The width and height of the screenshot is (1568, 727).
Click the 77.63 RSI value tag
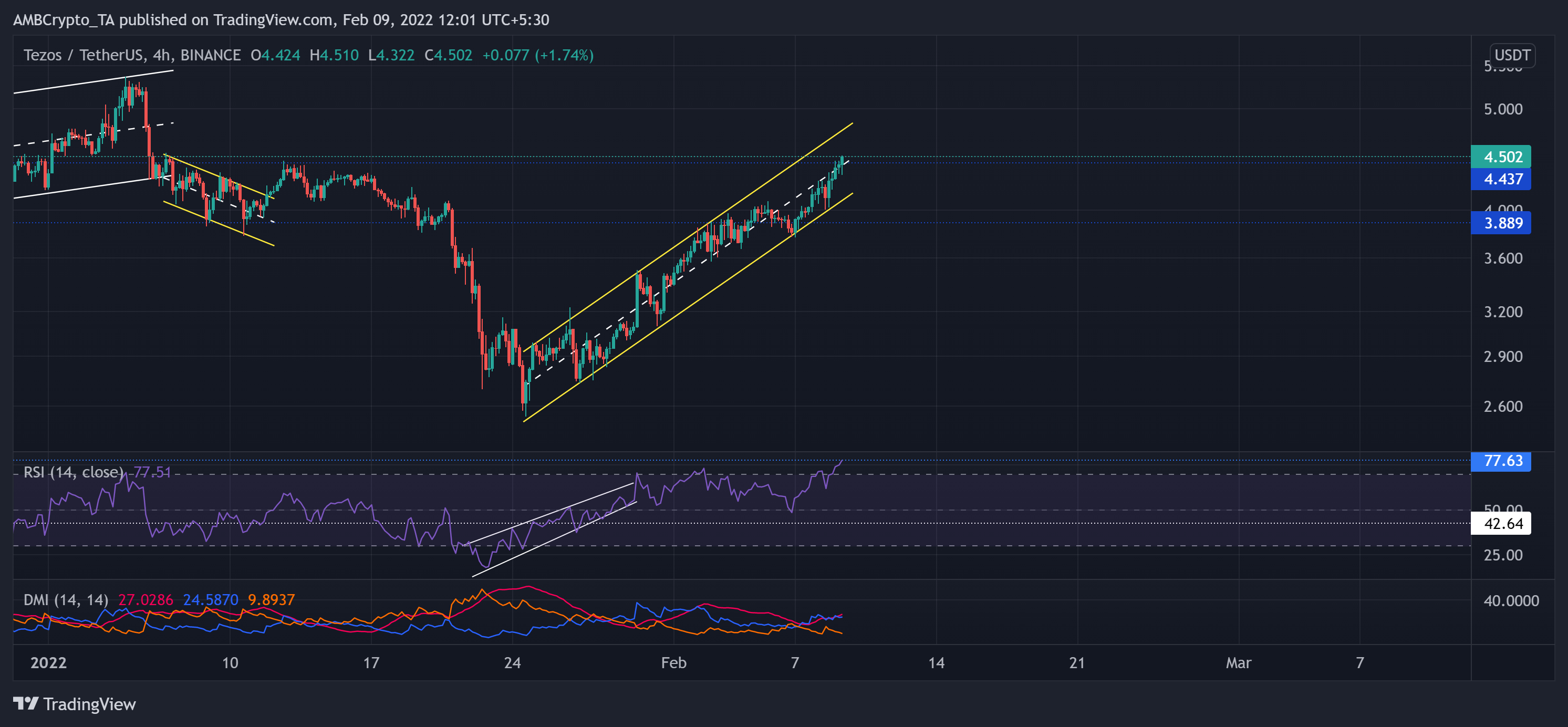(1500, 462)
